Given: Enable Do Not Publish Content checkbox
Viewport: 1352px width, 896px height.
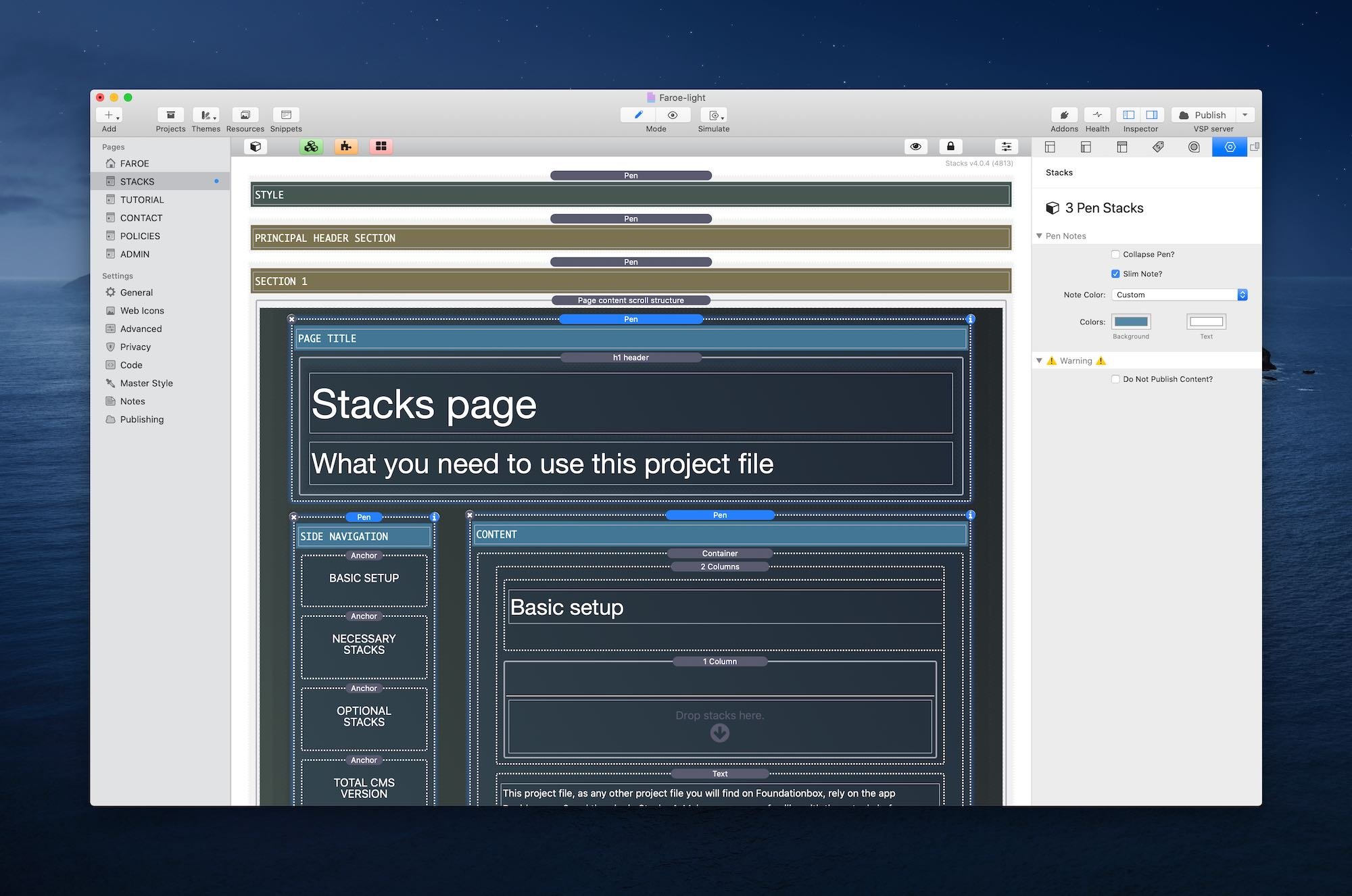Looking at the screenshot, I should tap(1115, 380).
